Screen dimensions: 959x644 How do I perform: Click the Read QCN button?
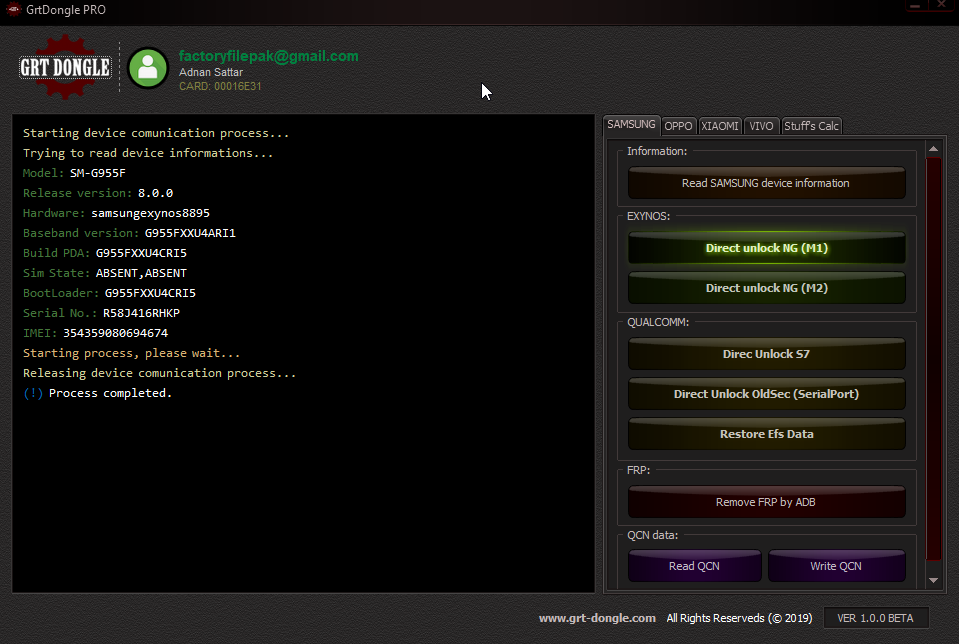point(694,566)
